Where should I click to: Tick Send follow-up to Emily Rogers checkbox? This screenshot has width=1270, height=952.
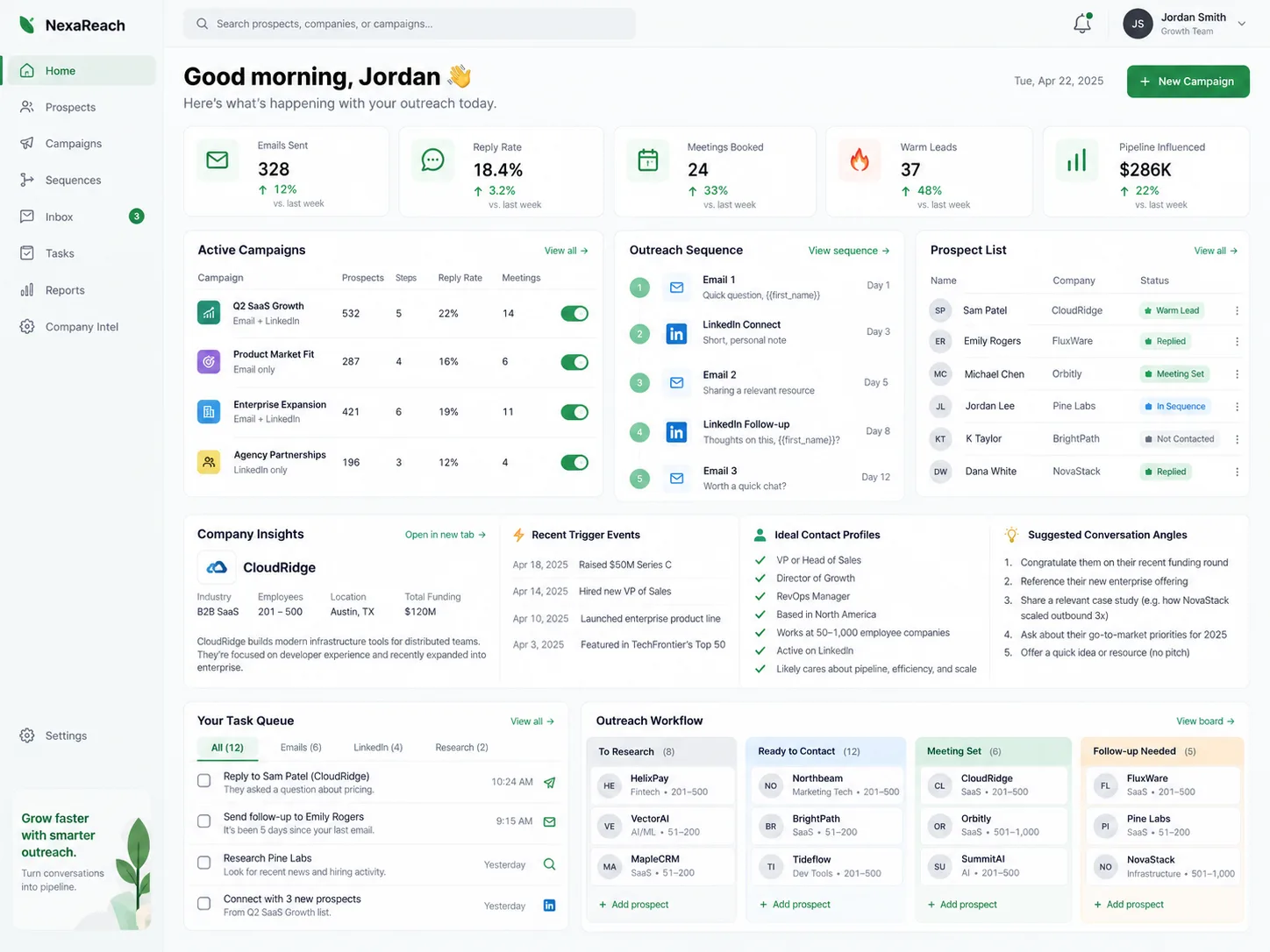tap(204, 821)
